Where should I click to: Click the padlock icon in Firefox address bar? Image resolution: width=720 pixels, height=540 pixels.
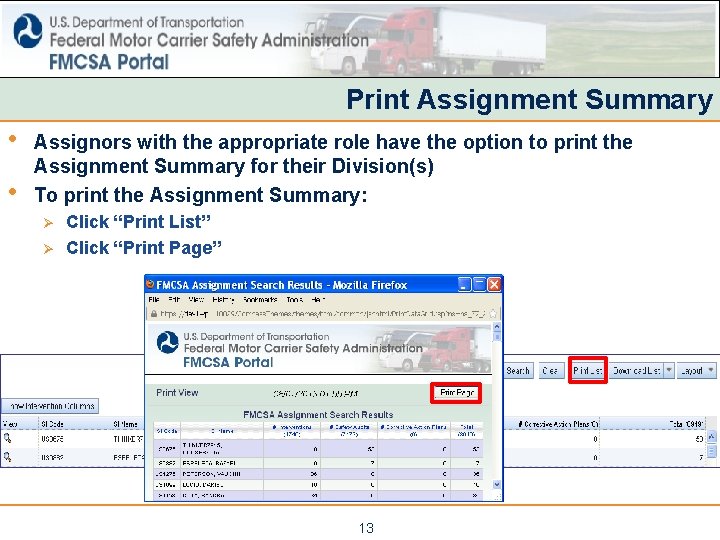pos(154,314)
